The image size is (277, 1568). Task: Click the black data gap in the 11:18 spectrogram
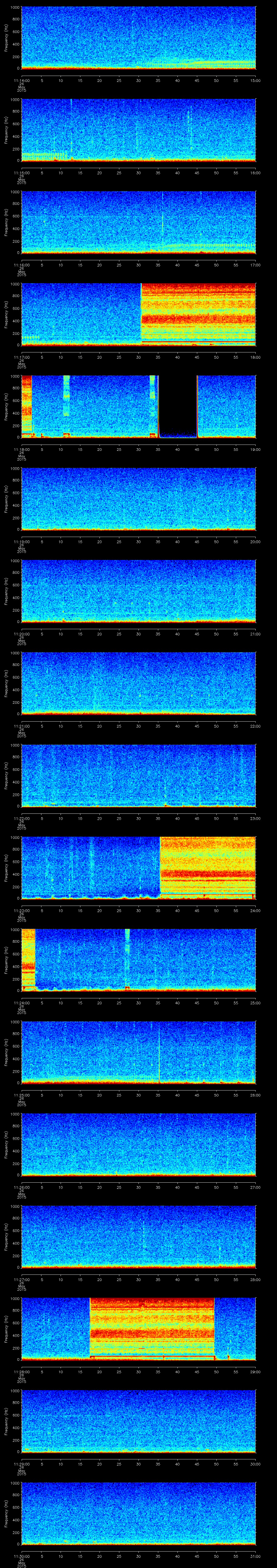tap(178, 405)
